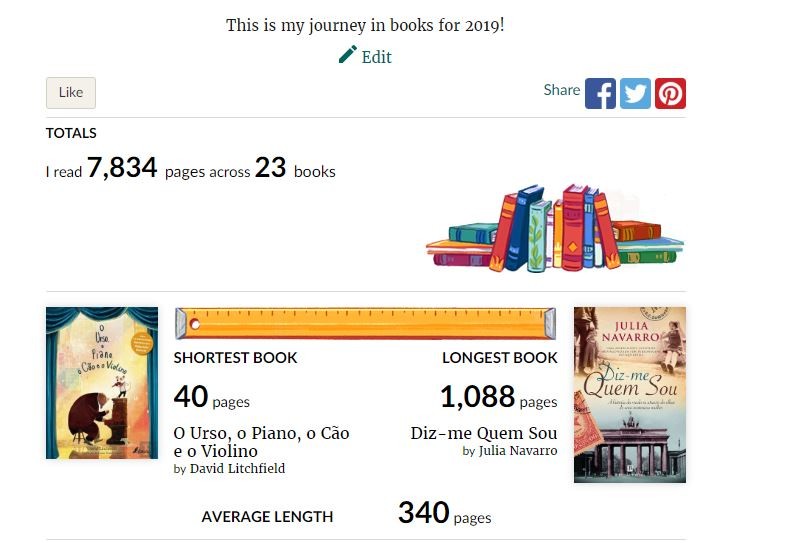Visit author Julia Navarro's page

[x=518, y=451]
